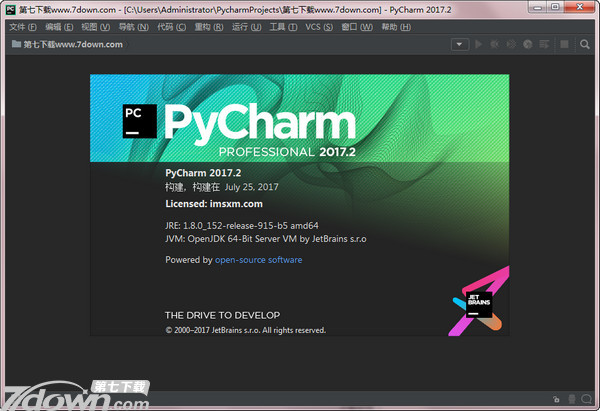The height and width of the screenshot is (411, 600).
Task: Click the Hector inspector icon in status bar
Action: [x=572, y=399]
